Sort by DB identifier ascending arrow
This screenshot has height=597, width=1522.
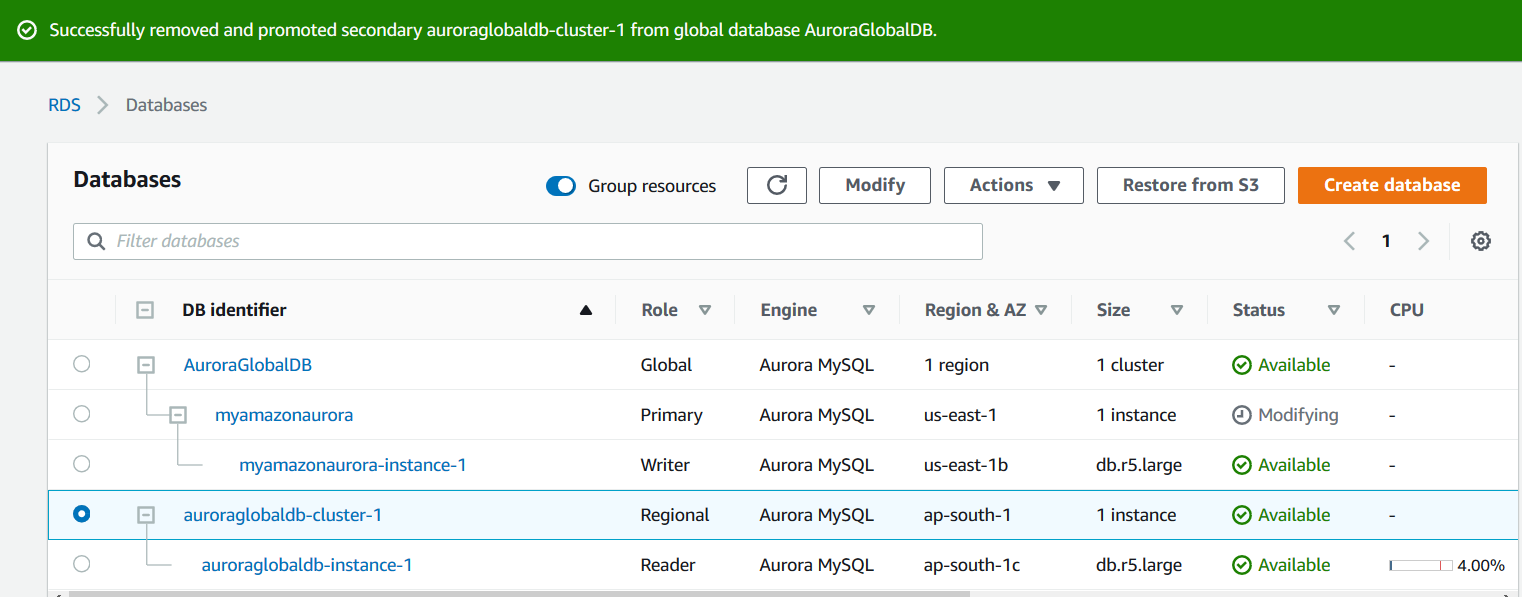pos(586,310)
